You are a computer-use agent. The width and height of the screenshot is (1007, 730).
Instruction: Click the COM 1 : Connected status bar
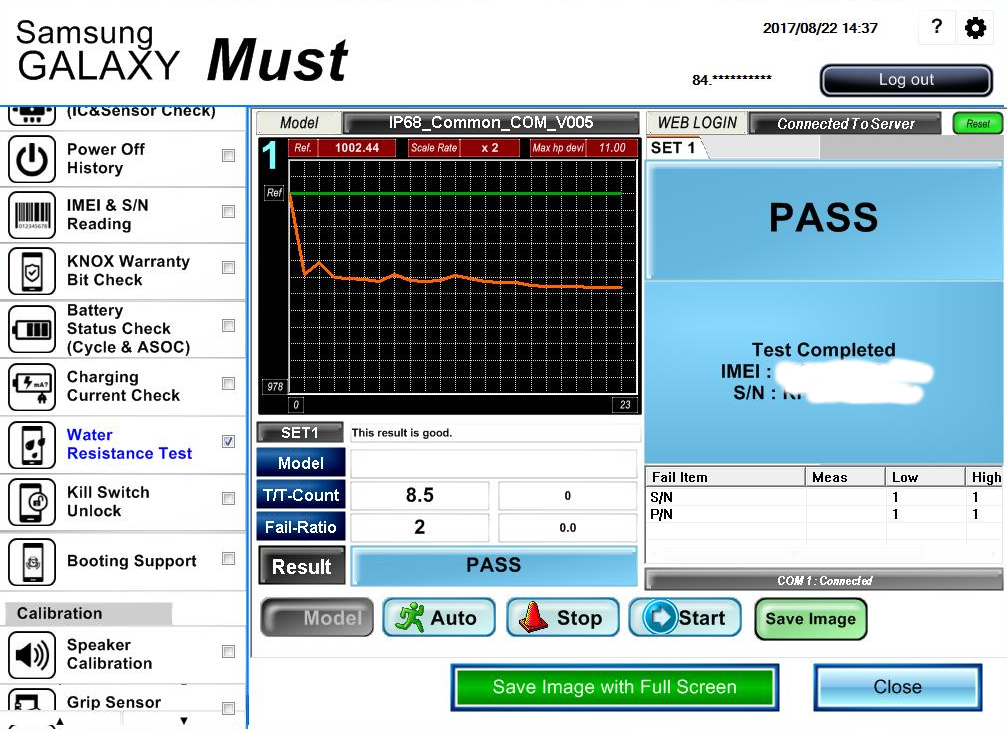824,580
